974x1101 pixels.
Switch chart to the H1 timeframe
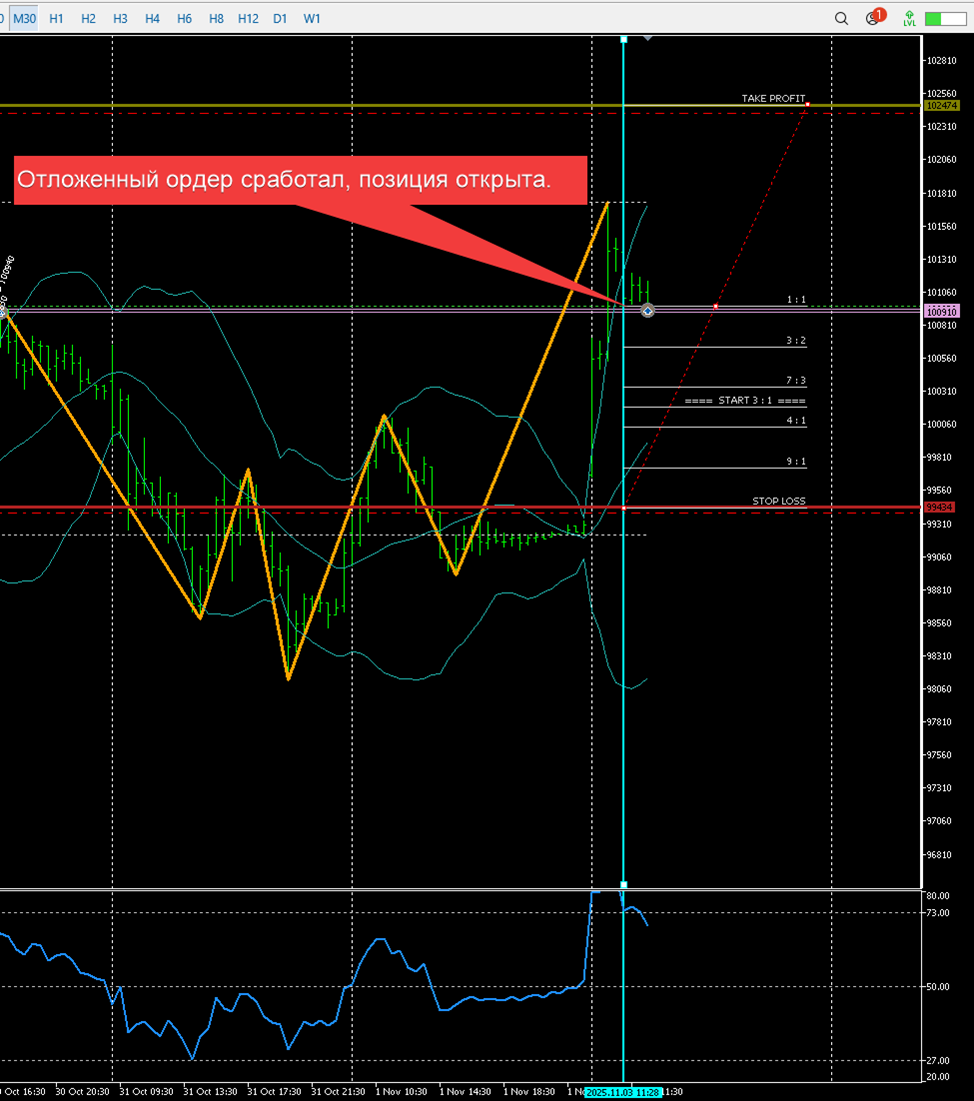[x=56, y=18]
